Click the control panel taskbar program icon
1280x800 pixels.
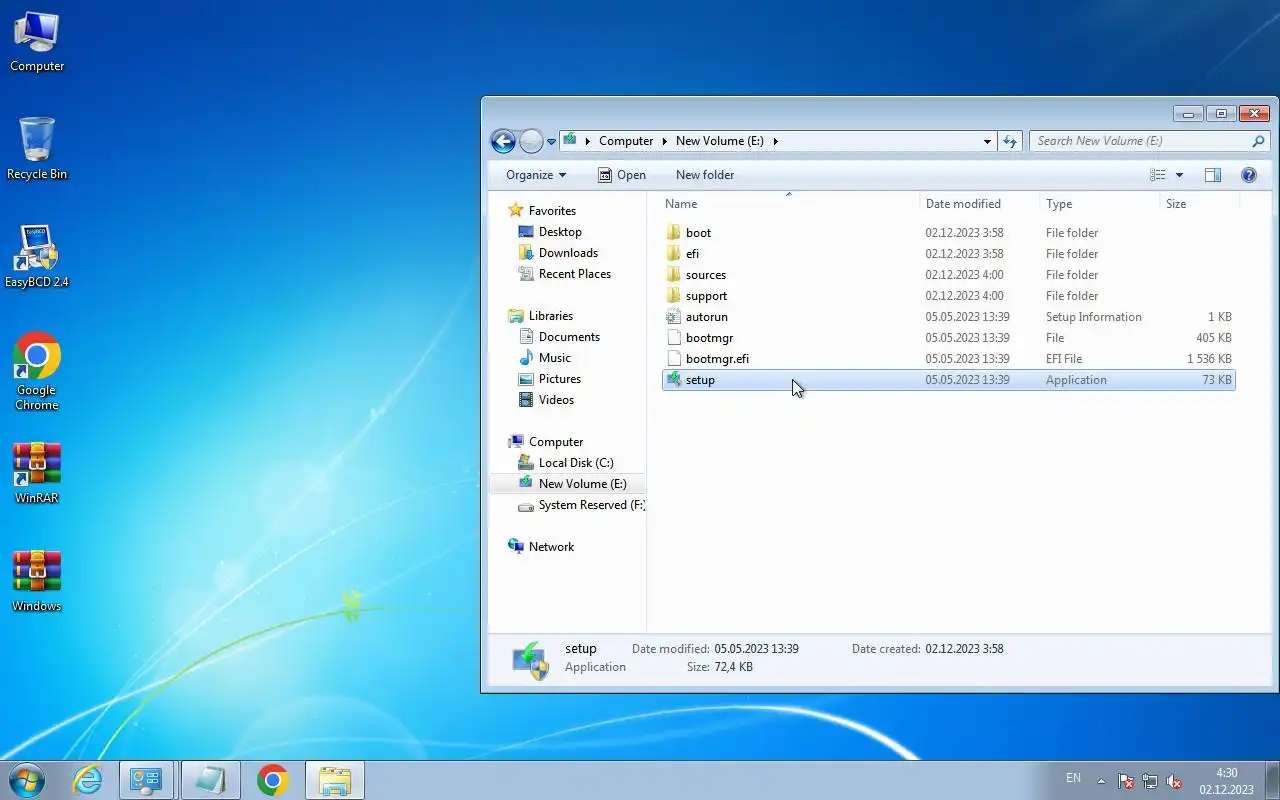click(x=147, y=780)
